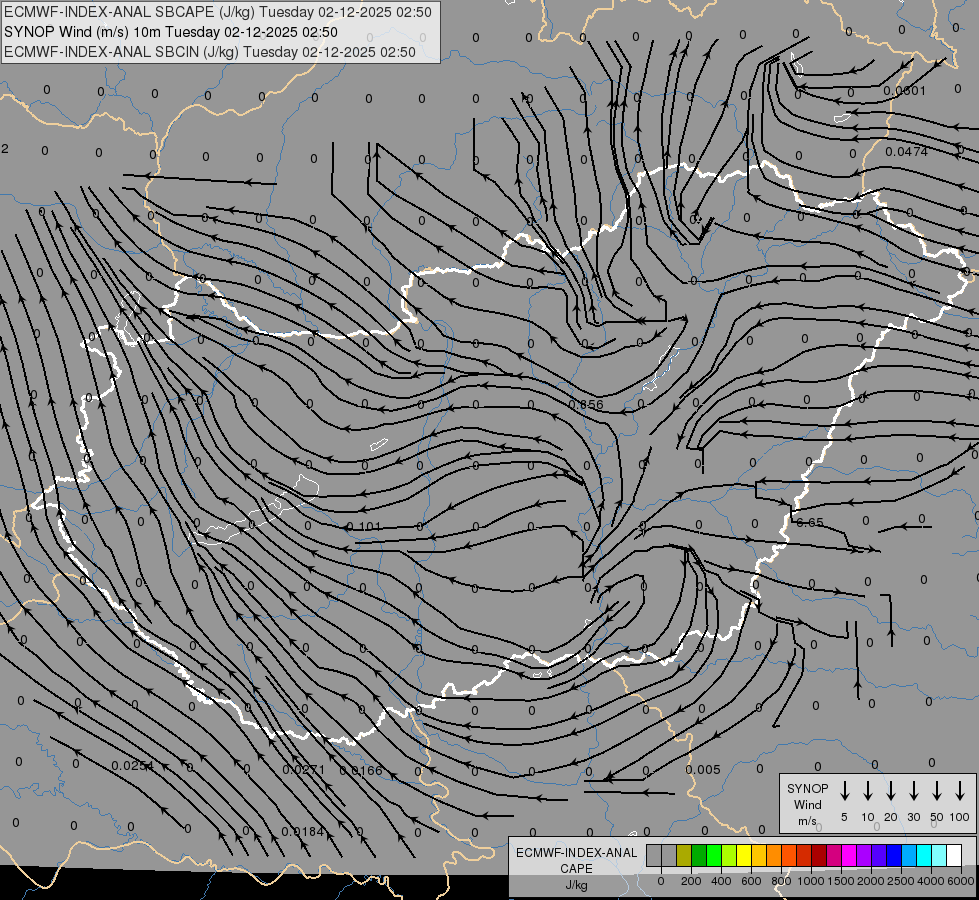Click the 0.0271 value on the map

pyautogui.click(x=303, y=769)
